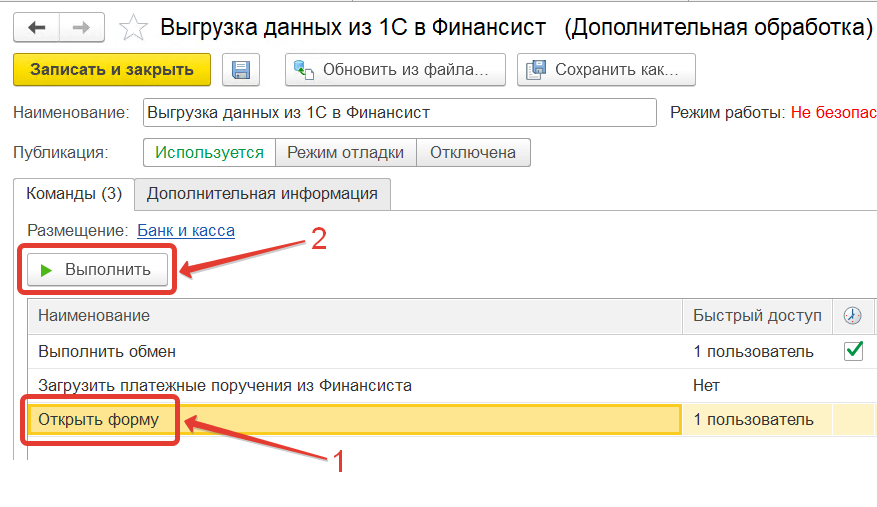Click the clock schedule column header icon
877x507 pixels.
(x=852, y=316)
